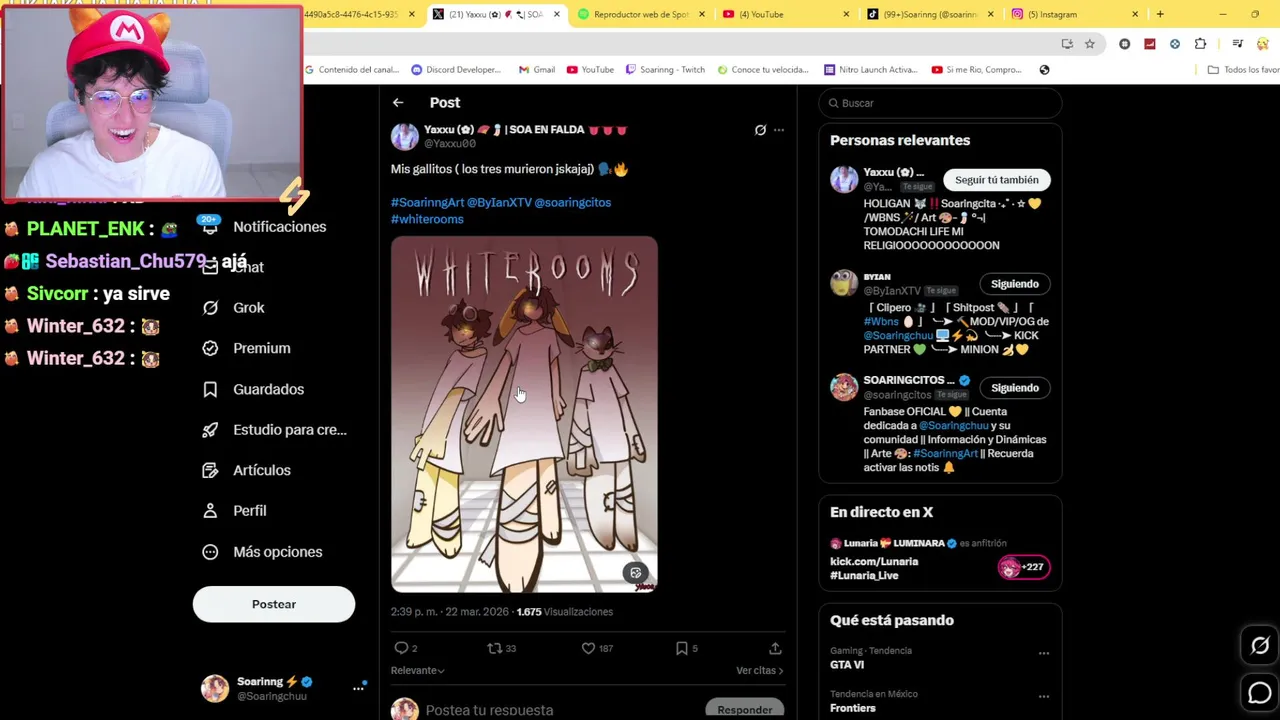Click Siguiendo button for SOARINGCITOS
Screen dimensions: 1280x720
tap(1015, 388)
